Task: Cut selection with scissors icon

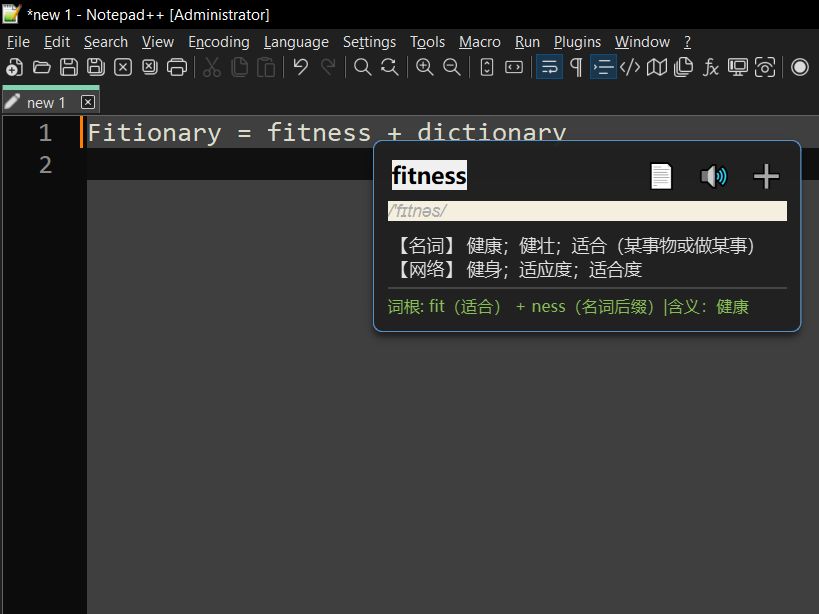Action: 212,67
